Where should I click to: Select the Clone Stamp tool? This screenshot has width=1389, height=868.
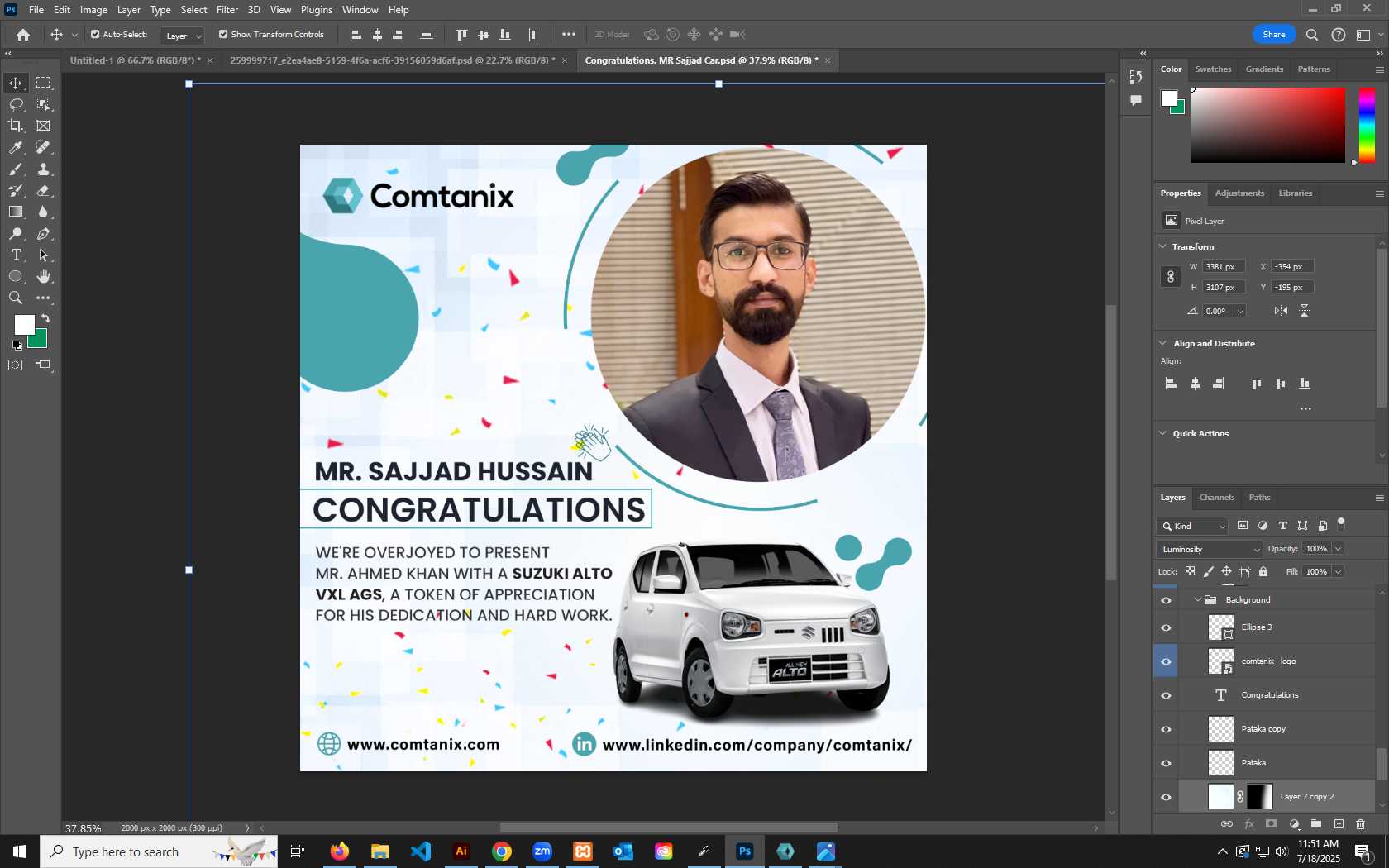(43, 169)
